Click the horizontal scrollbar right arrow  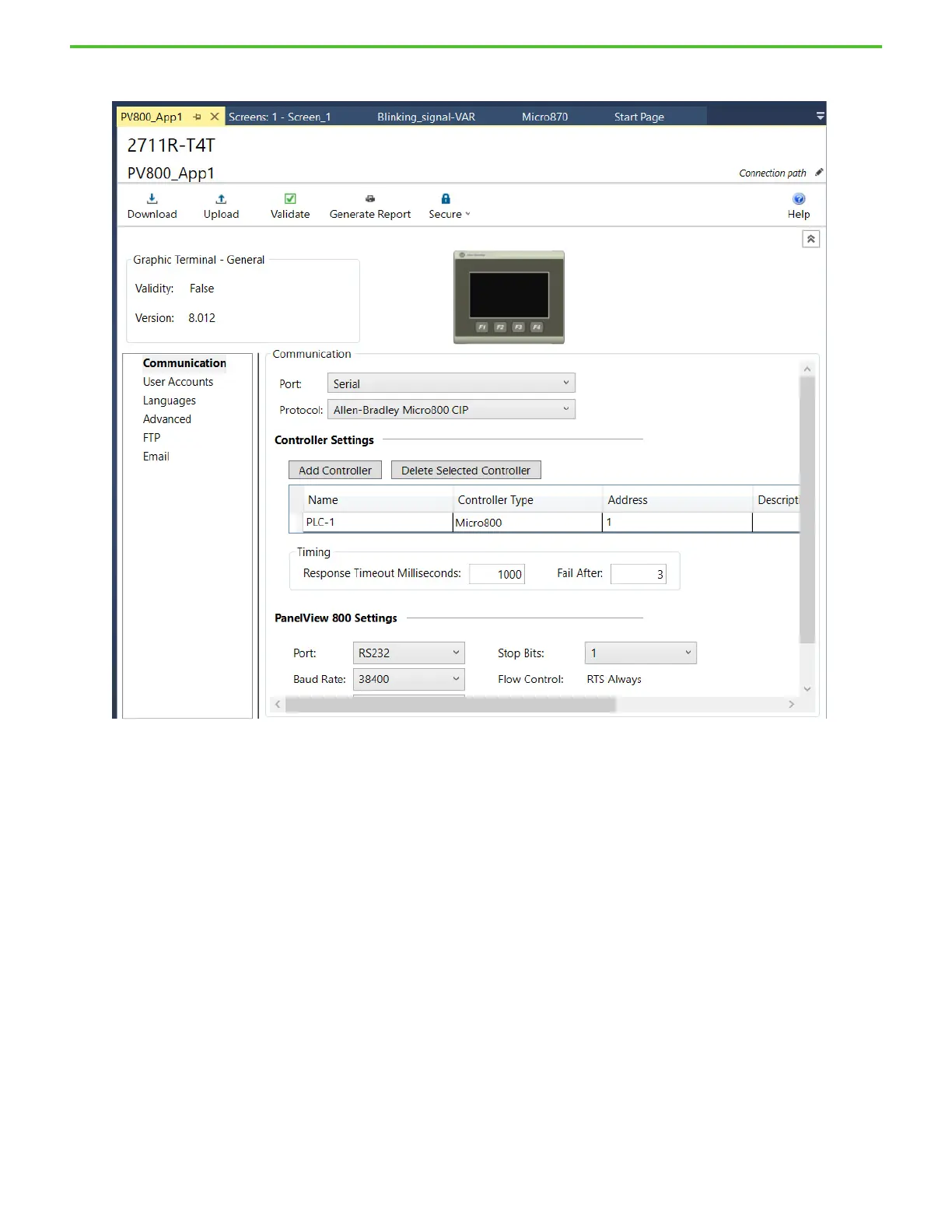(792, 704)
